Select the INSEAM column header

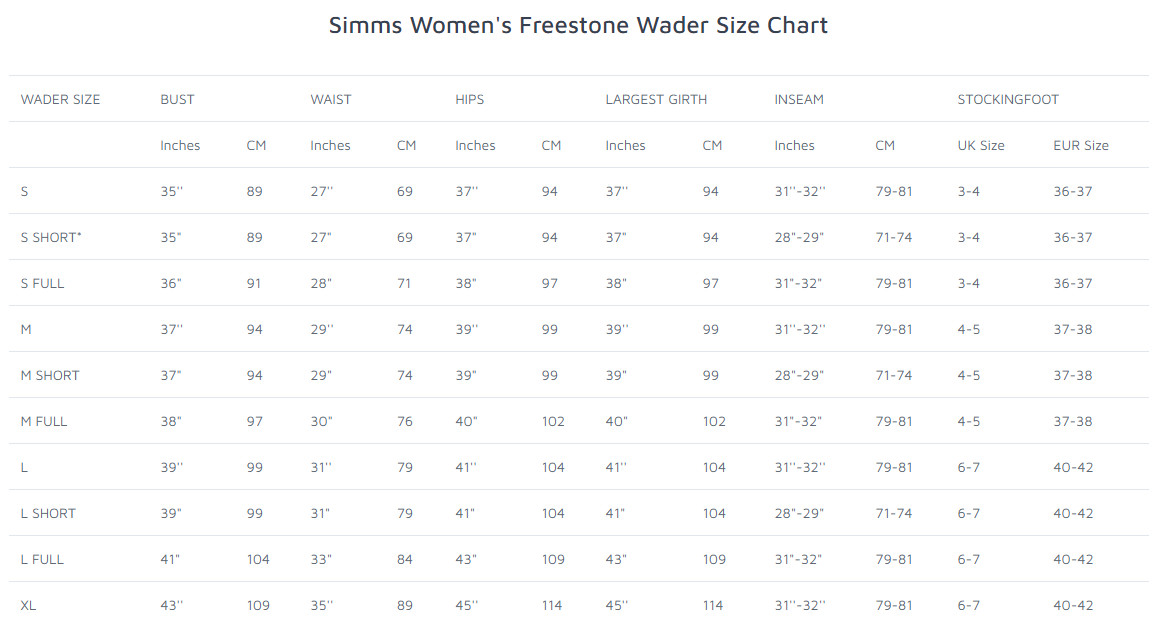[799, 100]
